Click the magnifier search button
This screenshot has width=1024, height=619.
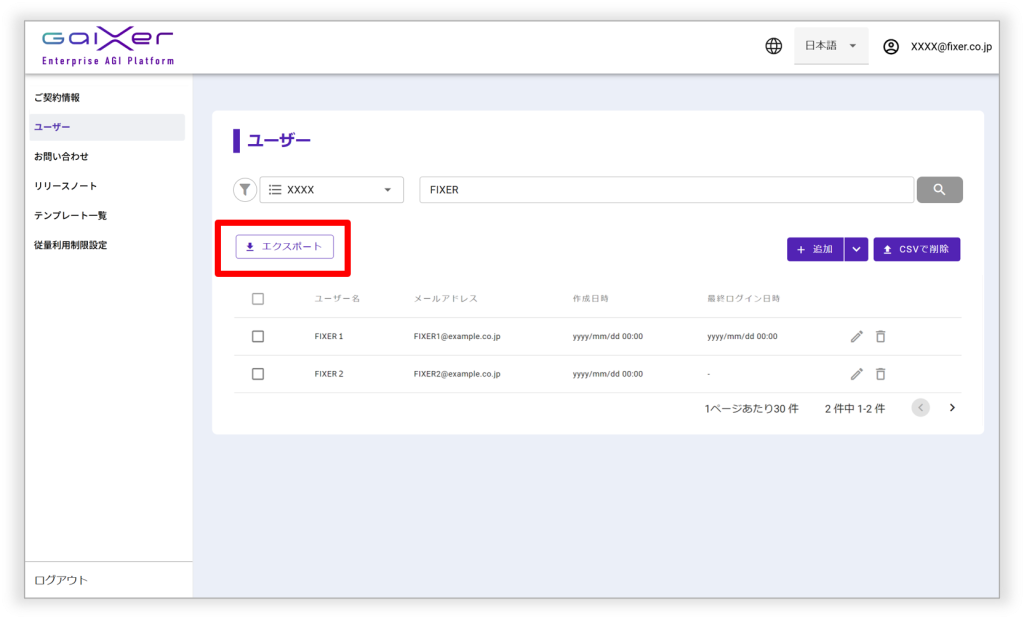click(939, 190)
